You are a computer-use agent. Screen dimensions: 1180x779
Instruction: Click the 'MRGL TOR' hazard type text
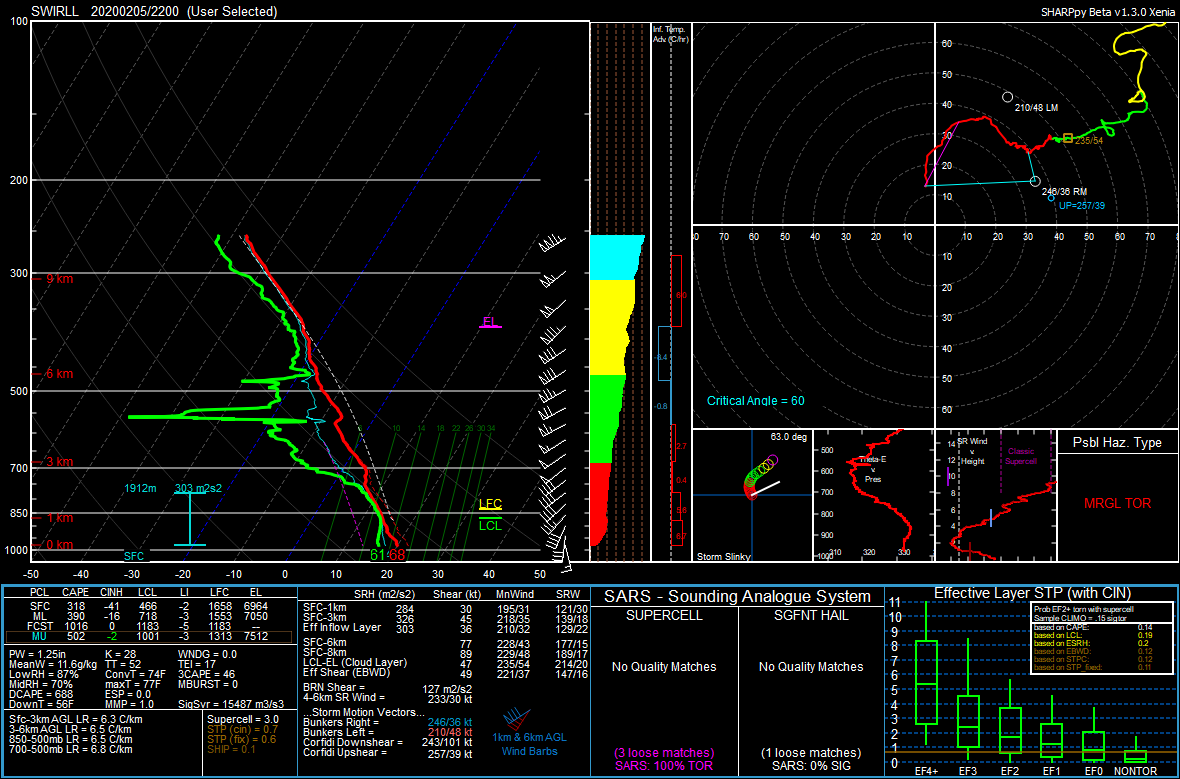tap(1118, 504)
